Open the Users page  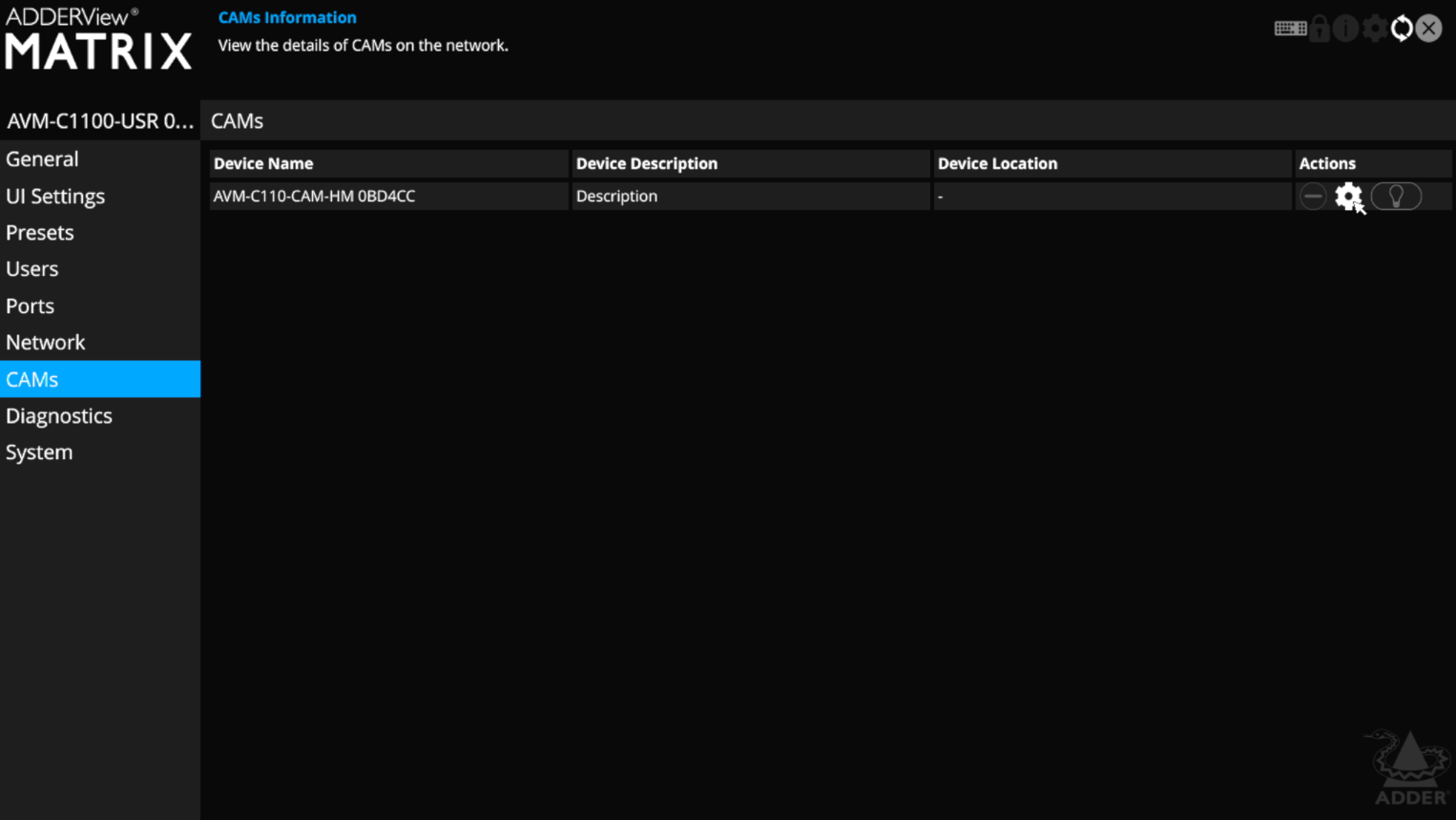[100, 269]
